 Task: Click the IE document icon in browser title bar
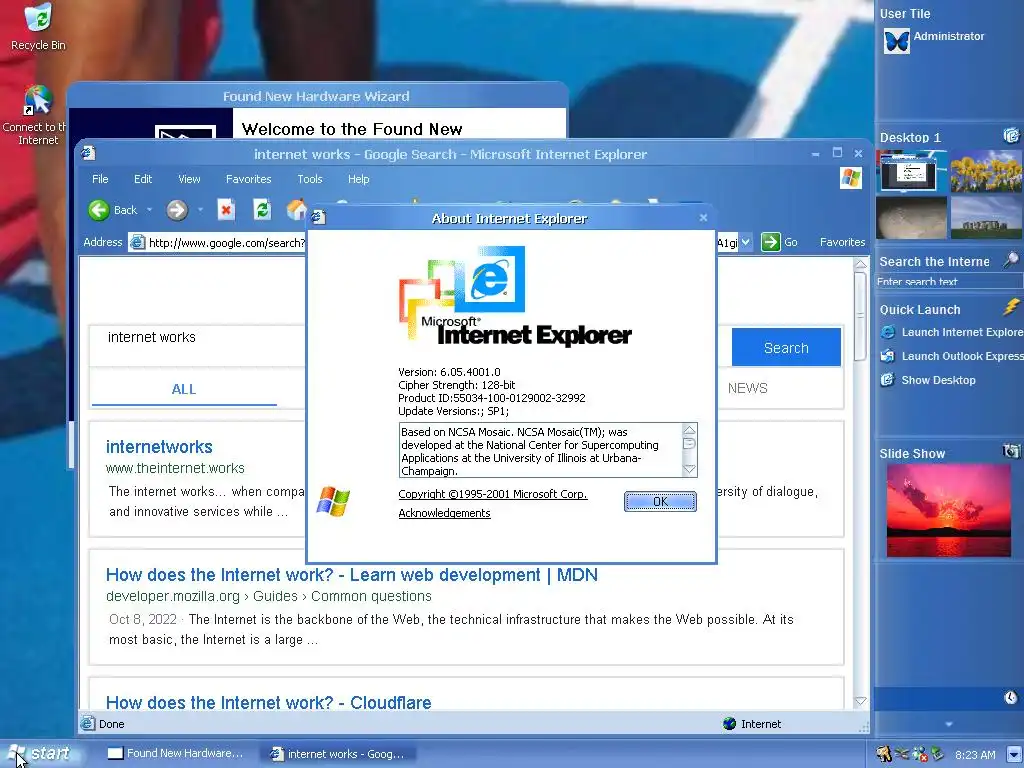pos(88,153)
